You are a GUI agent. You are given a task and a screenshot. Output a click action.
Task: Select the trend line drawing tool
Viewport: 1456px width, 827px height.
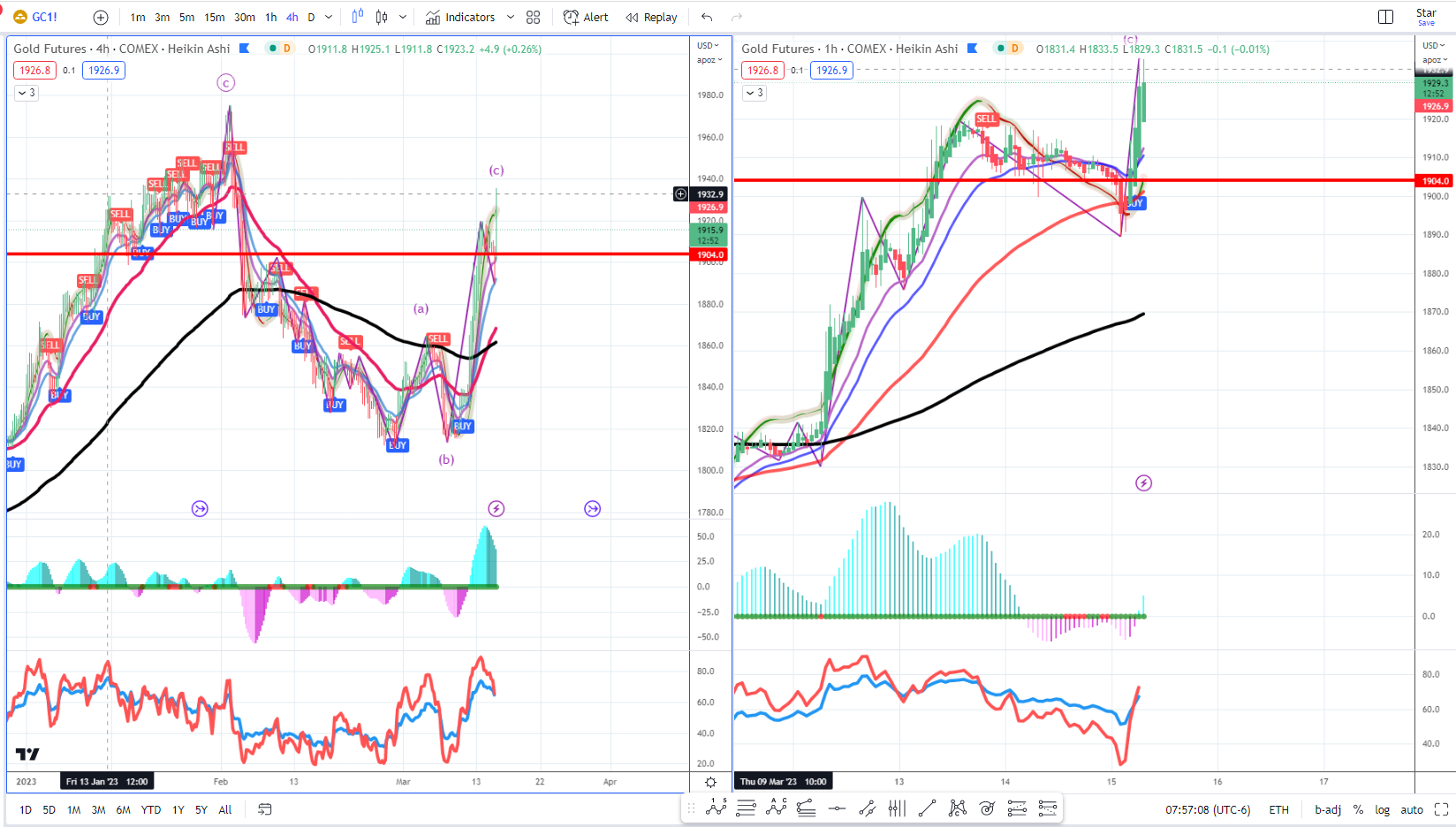pyautogui.click(x=927, y=808)
